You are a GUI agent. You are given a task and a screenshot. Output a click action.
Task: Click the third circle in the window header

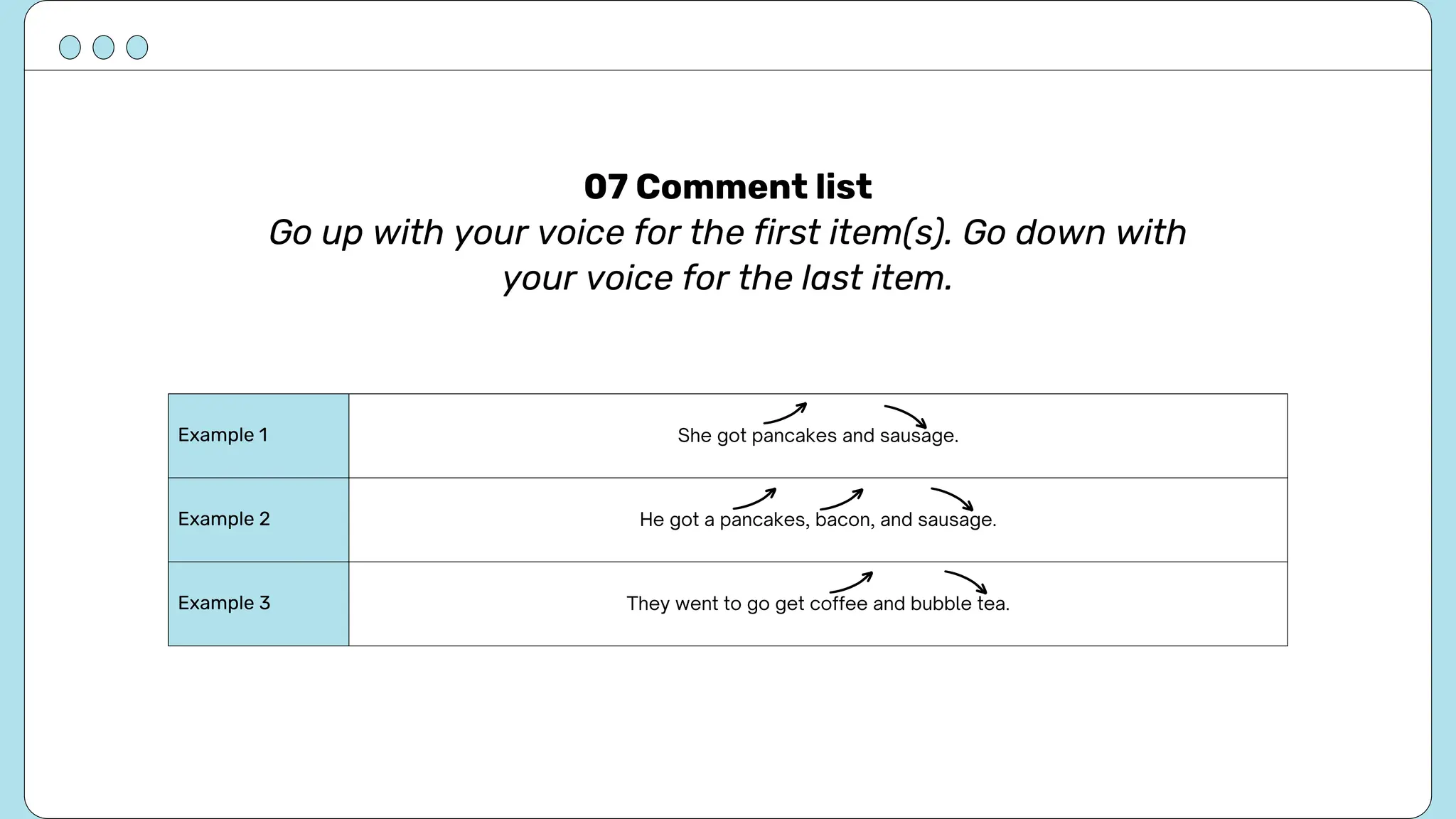pyautogui.click(x=137, y=48)
